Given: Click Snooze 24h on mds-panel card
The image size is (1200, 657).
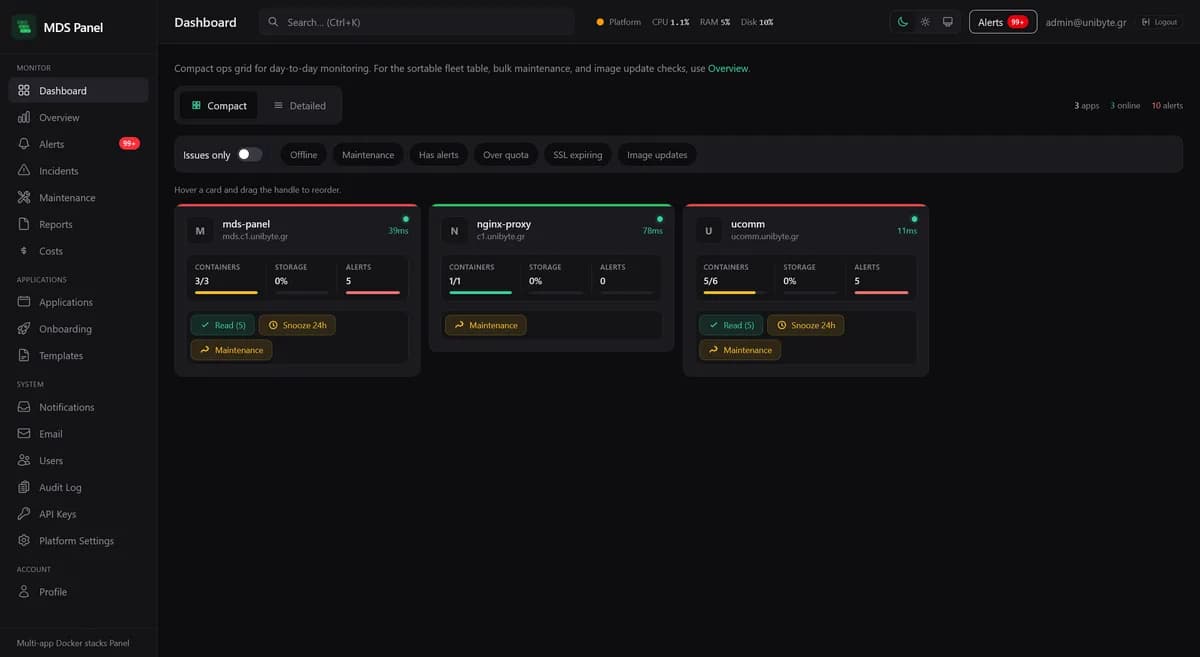Looking at the screenshot, I should 297,325.
